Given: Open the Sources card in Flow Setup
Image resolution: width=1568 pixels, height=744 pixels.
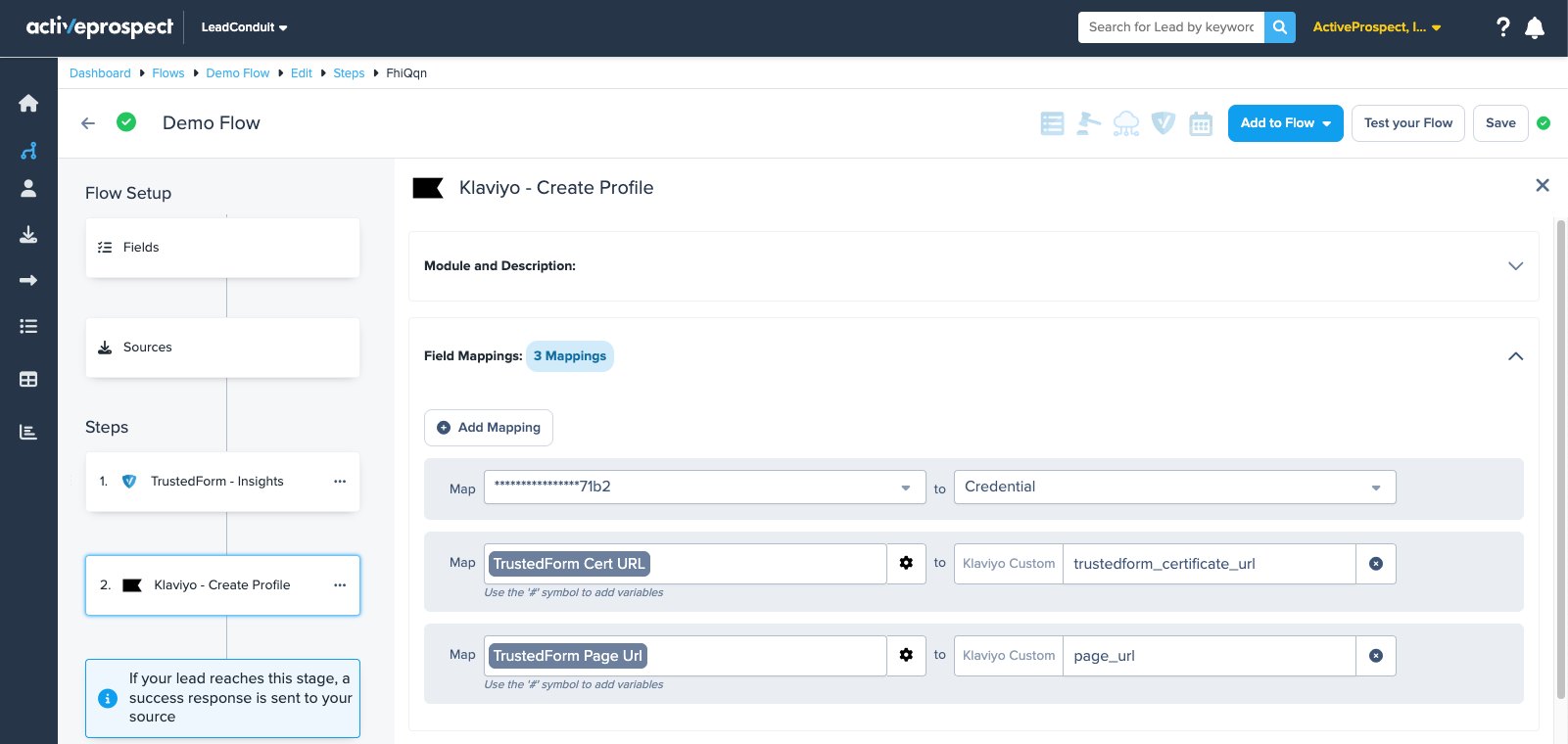Looking at the screenshot, I should point(222,348).
